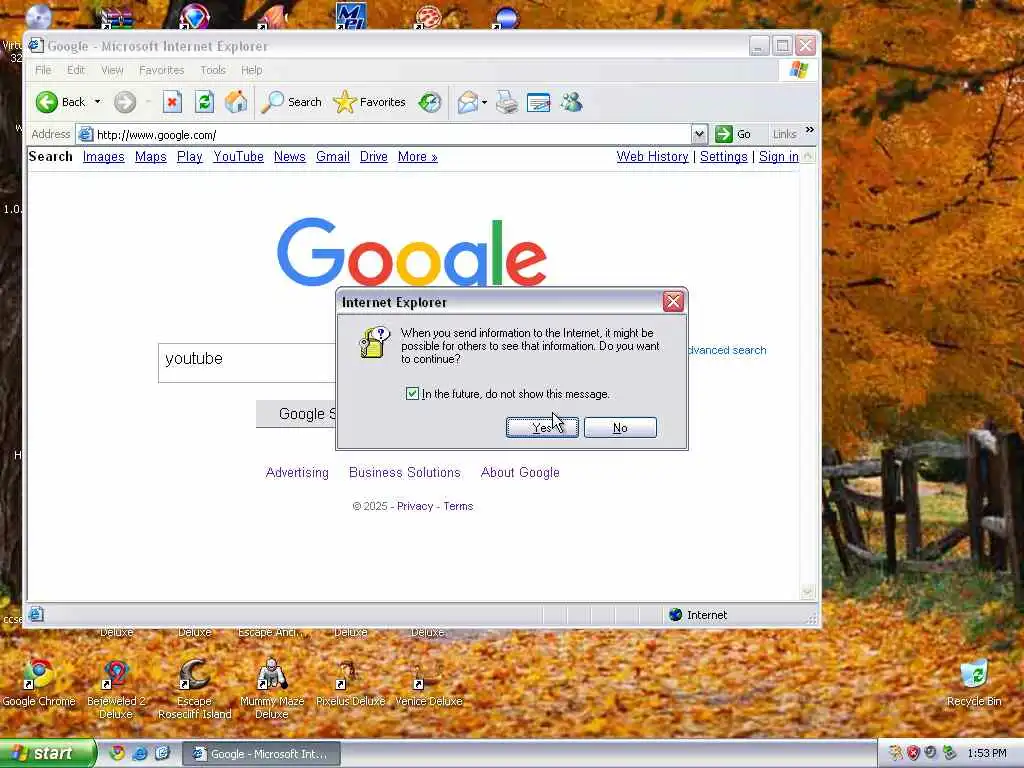Click the Back arrow icon in IE toolbar
The width and height of the screenshot is (1024, 768).
pos(47,102)
